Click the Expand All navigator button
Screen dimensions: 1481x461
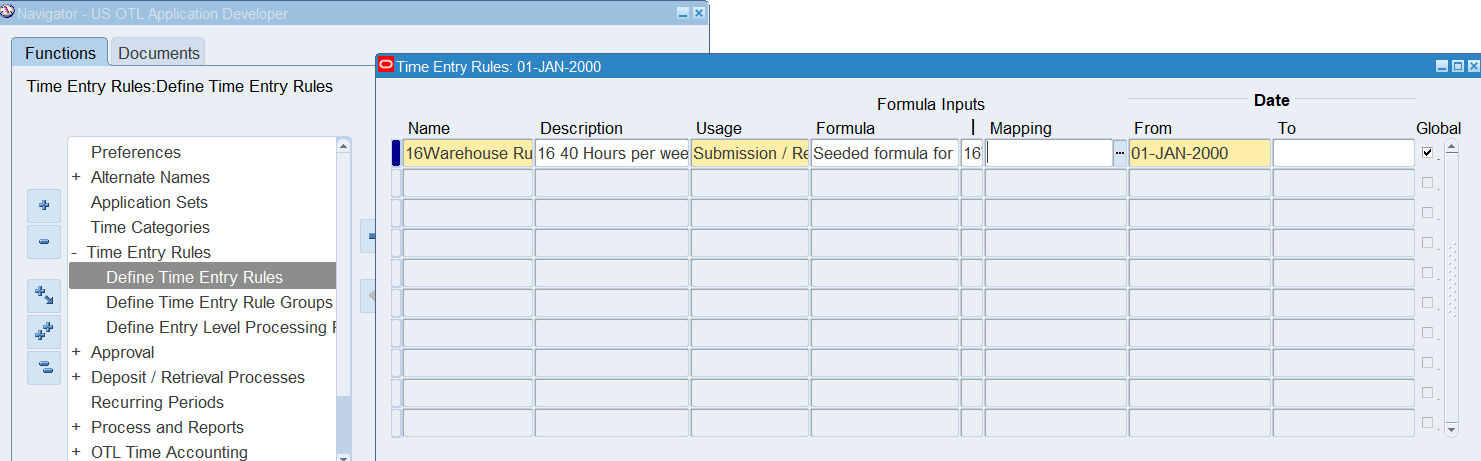(43, 332)
